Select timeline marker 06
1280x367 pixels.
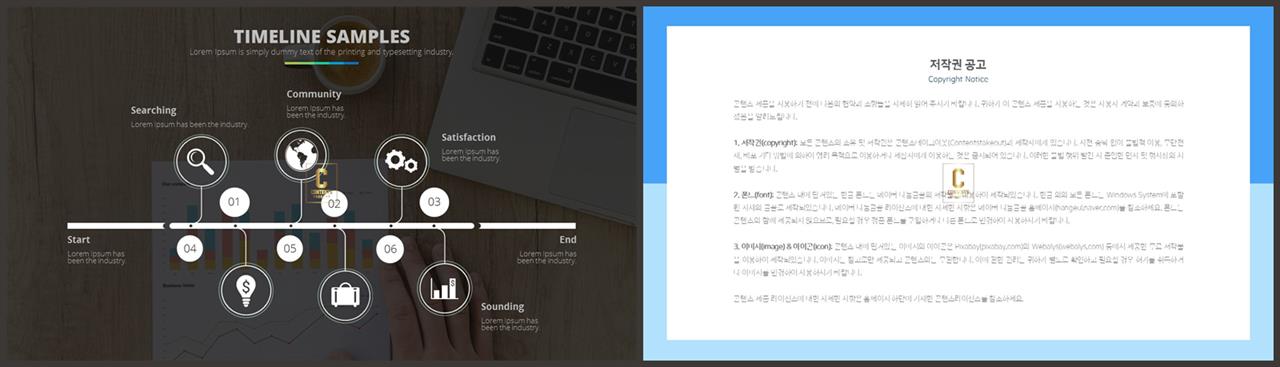[x=390, y=248]
